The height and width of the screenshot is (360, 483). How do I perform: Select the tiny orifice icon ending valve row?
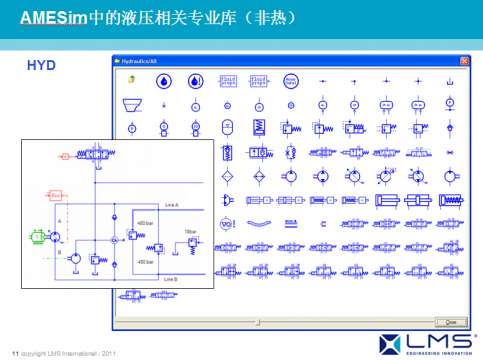coord(450,153)
